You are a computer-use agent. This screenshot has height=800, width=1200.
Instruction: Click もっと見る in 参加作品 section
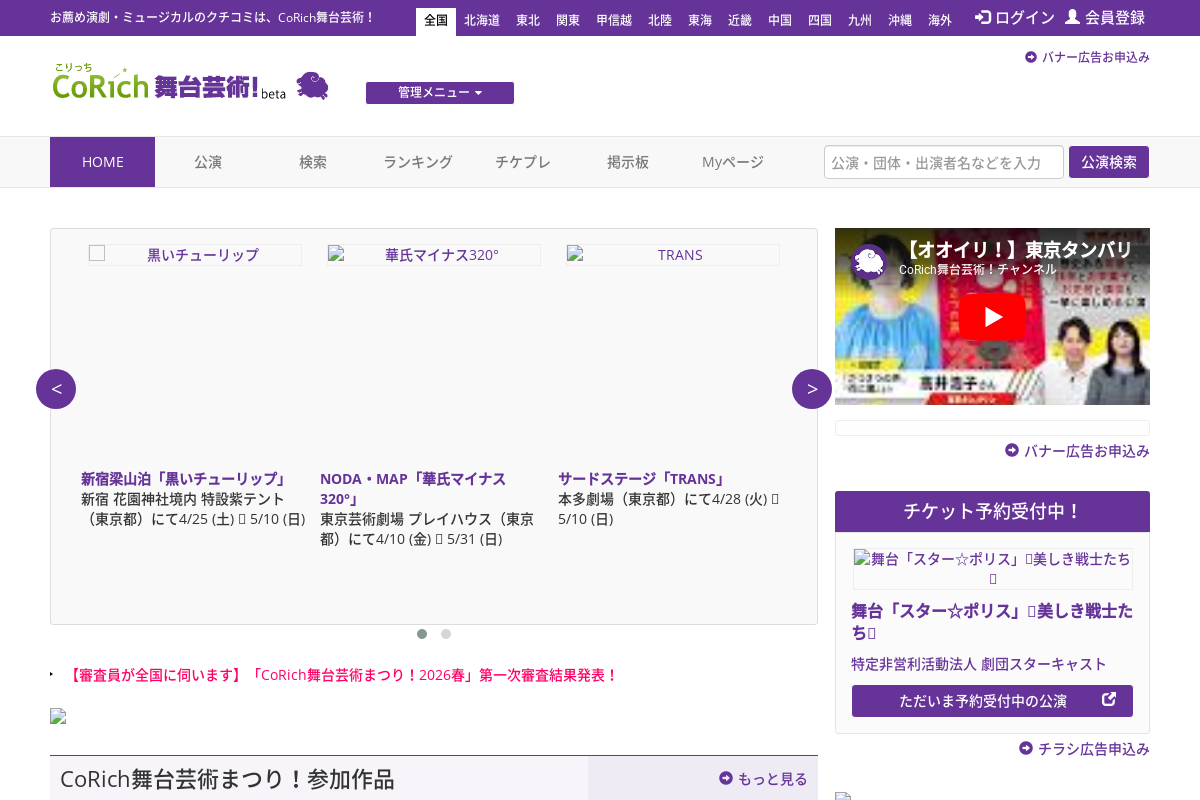[x=763, y=779]
